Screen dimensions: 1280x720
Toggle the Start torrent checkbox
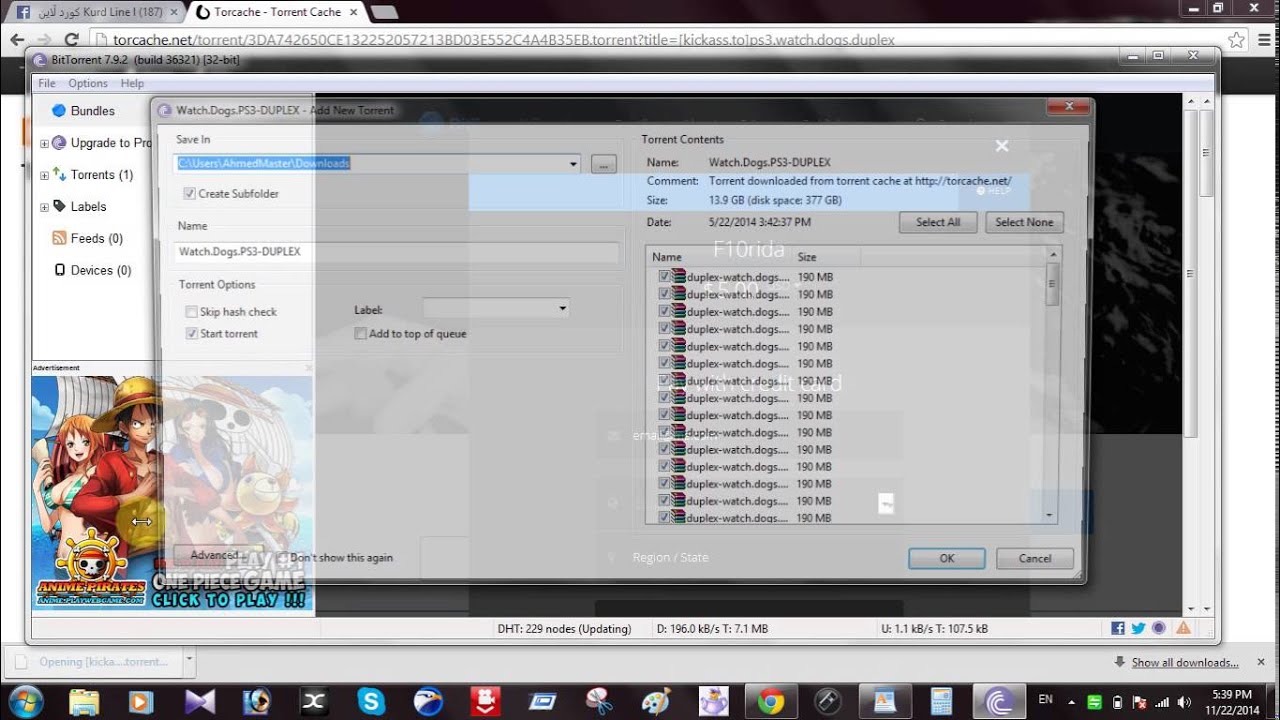pos(191,334)
